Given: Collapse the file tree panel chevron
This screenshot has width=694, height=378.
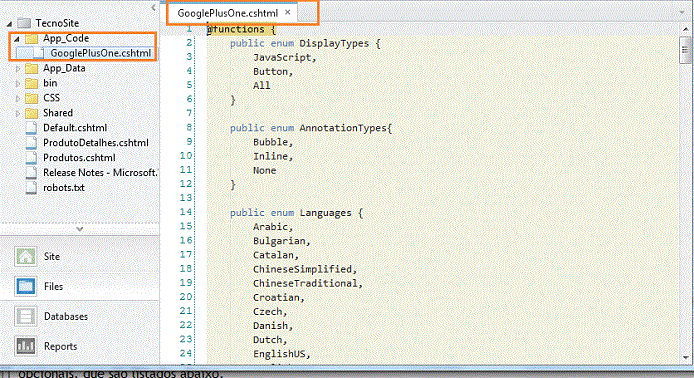Looking at the screenshot, I should coord(153,8).
